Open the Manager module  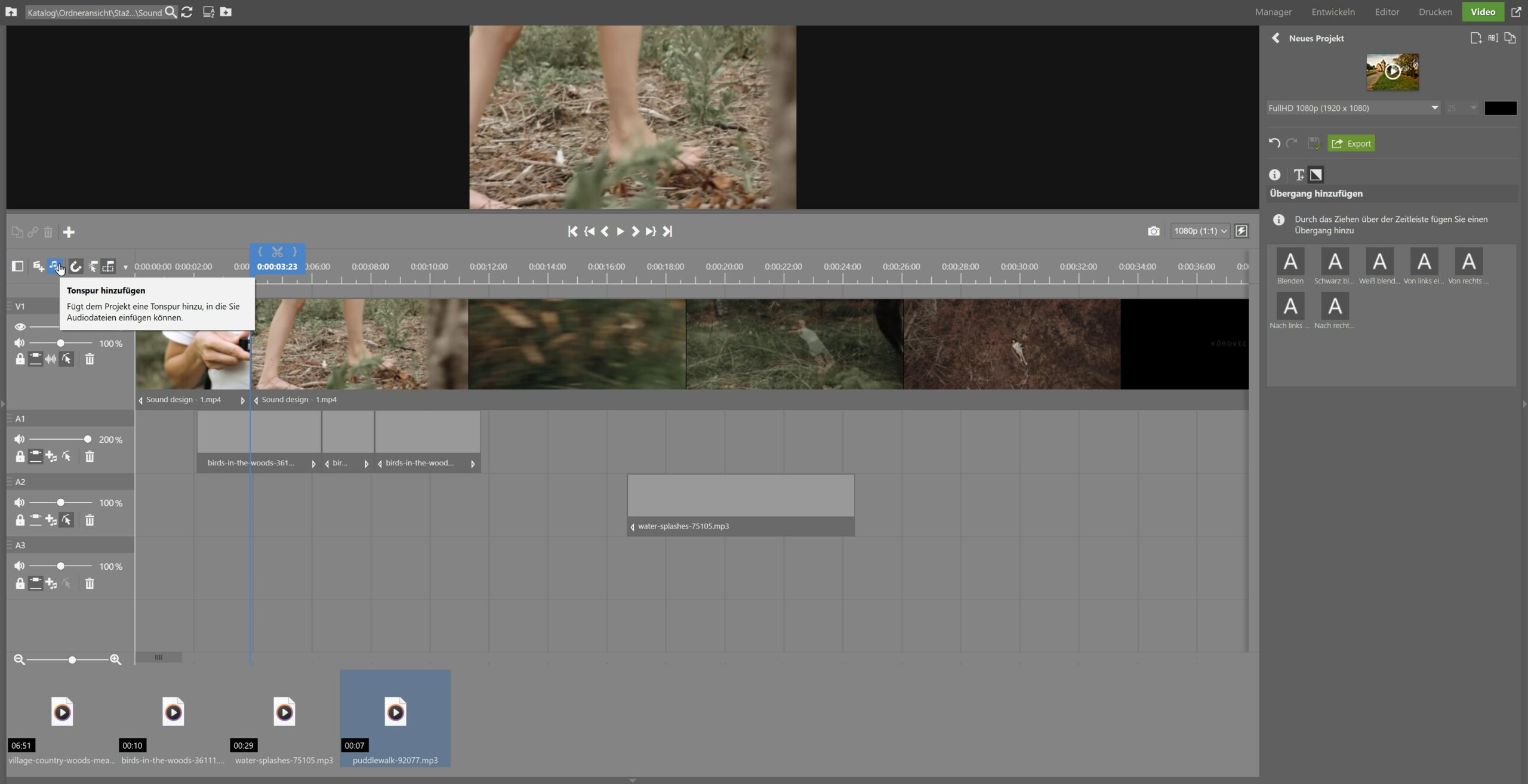pyautogui.click(x=1273, y=12)
